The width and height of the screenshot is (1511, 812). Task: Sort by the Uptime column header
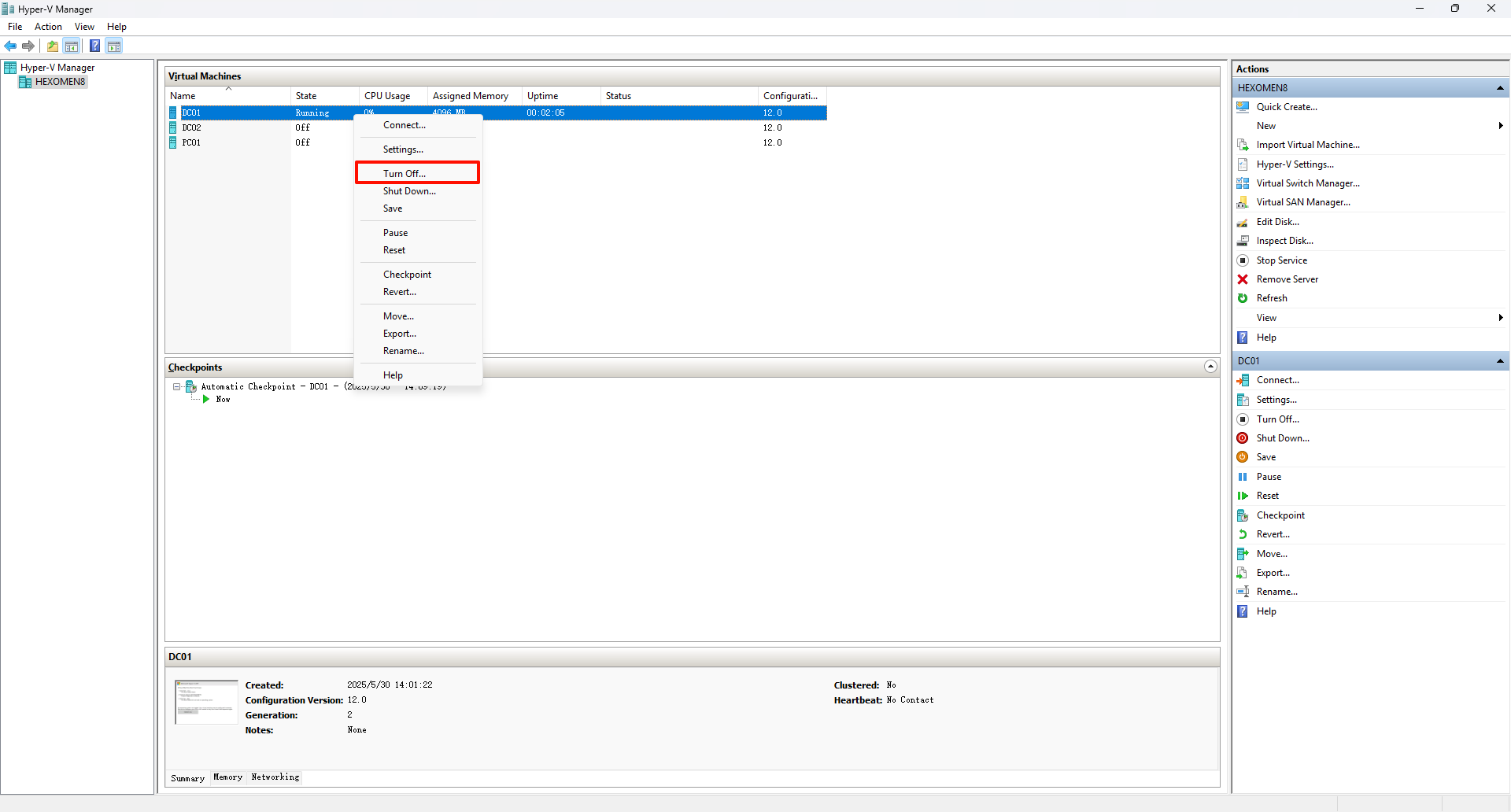click(561, 96)
